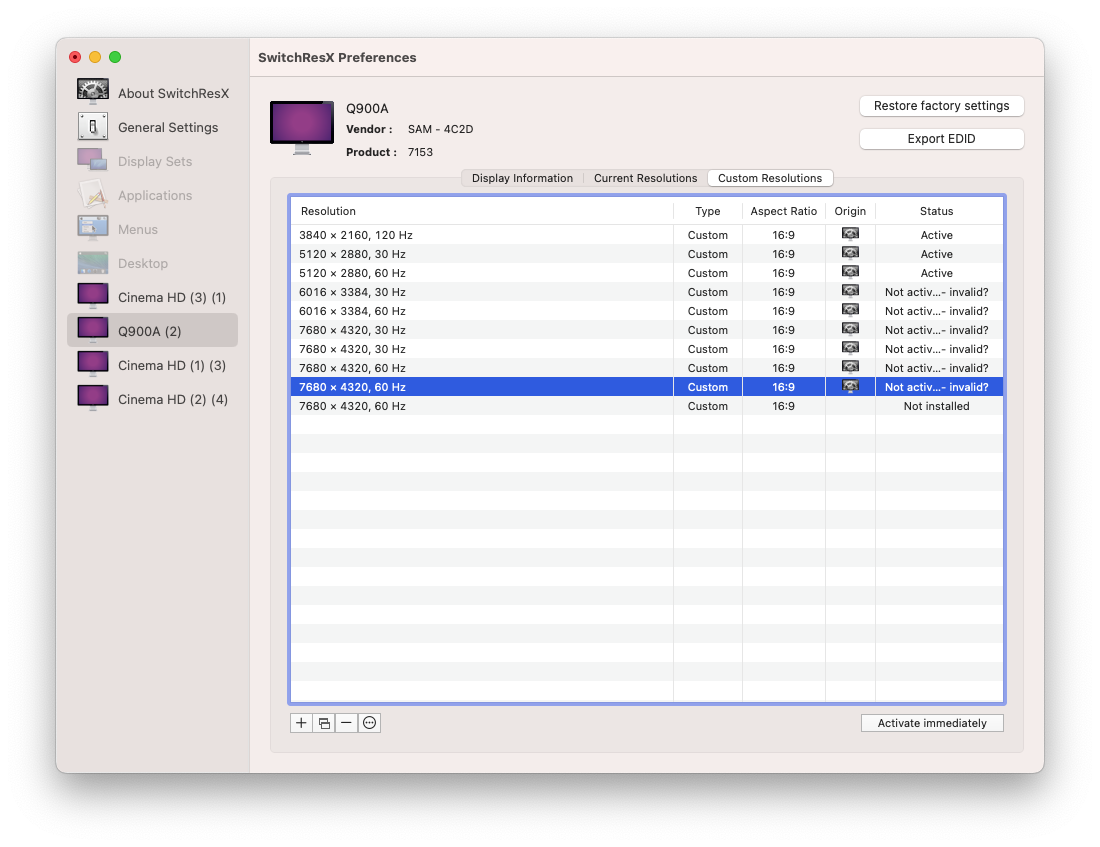This screenshot has height=847, width=1100.
Task: Duplicate the selected custom resolution
Action: [324, 723]
